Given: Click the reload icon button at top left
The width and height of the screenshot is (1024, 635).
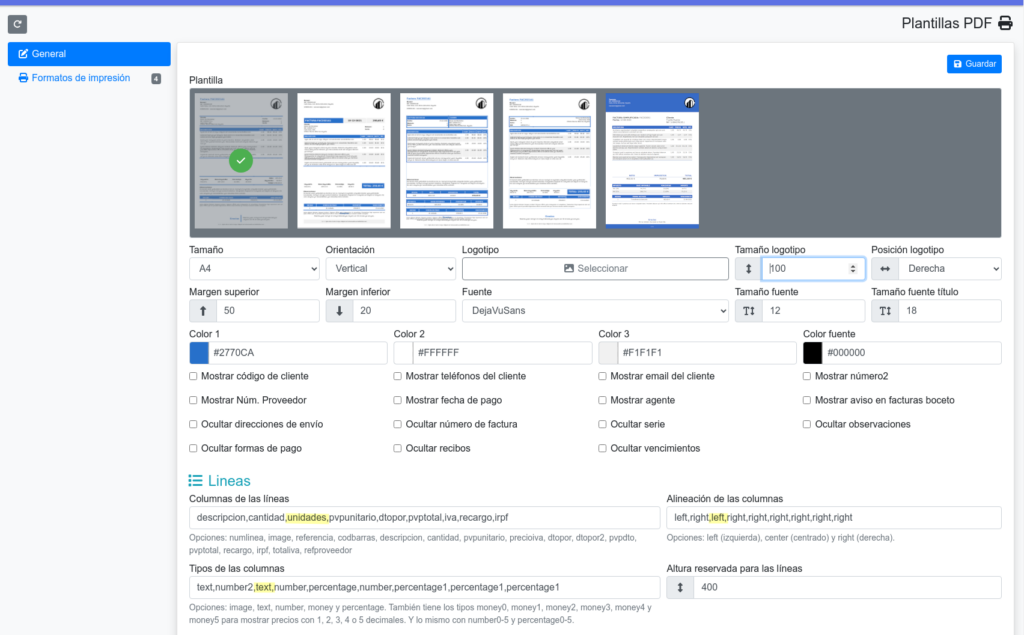Looking at the screenshot, I should 17,24.
